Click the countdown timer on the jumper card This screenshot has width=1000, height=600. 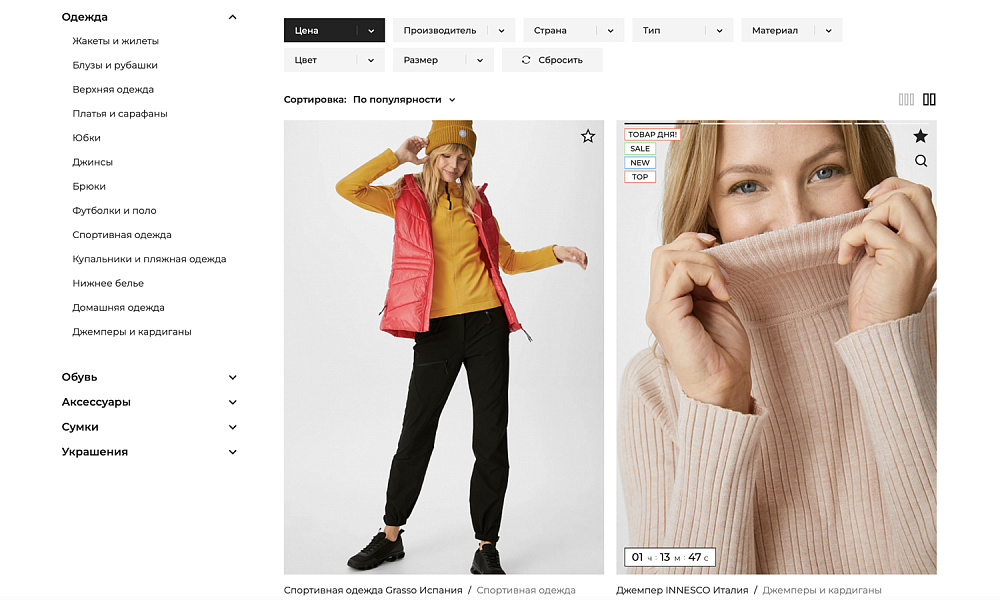[x=667, y=556]
